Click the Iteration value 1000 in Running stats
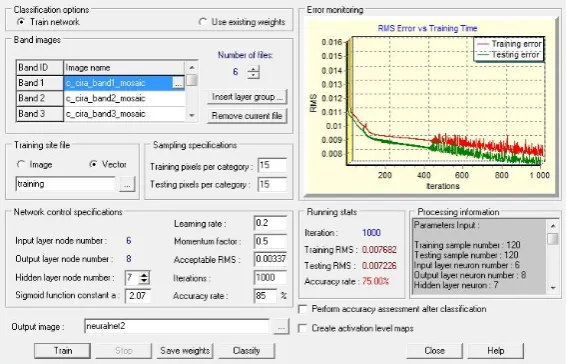Screen dimensions: 567x364 point(371,233)
